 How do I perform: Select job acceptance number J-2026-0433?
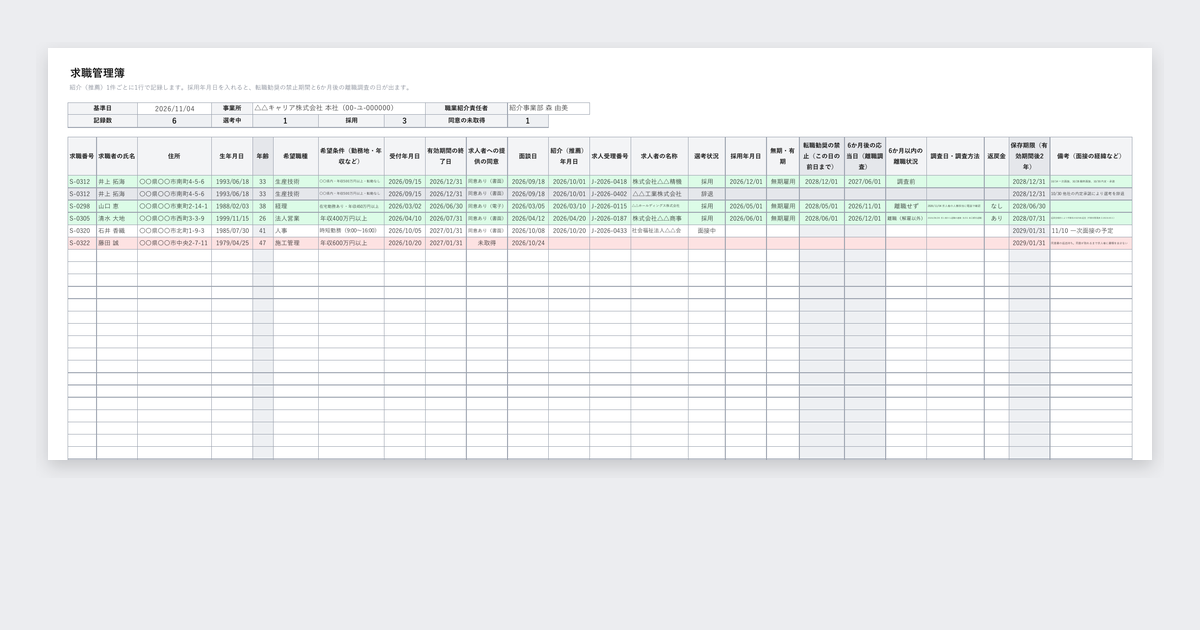pos(610,230)
